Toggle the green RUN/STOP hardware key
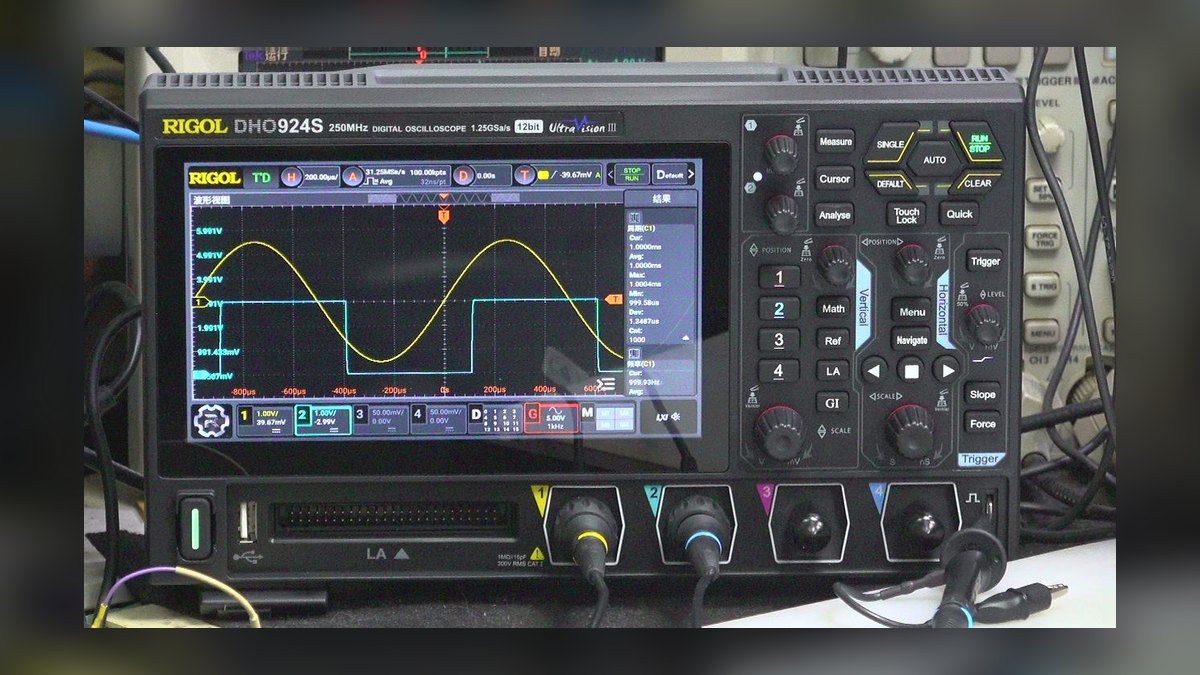The height and width of the screenshot is (675, 1200). pyautogui.click(x=979, y=143)
